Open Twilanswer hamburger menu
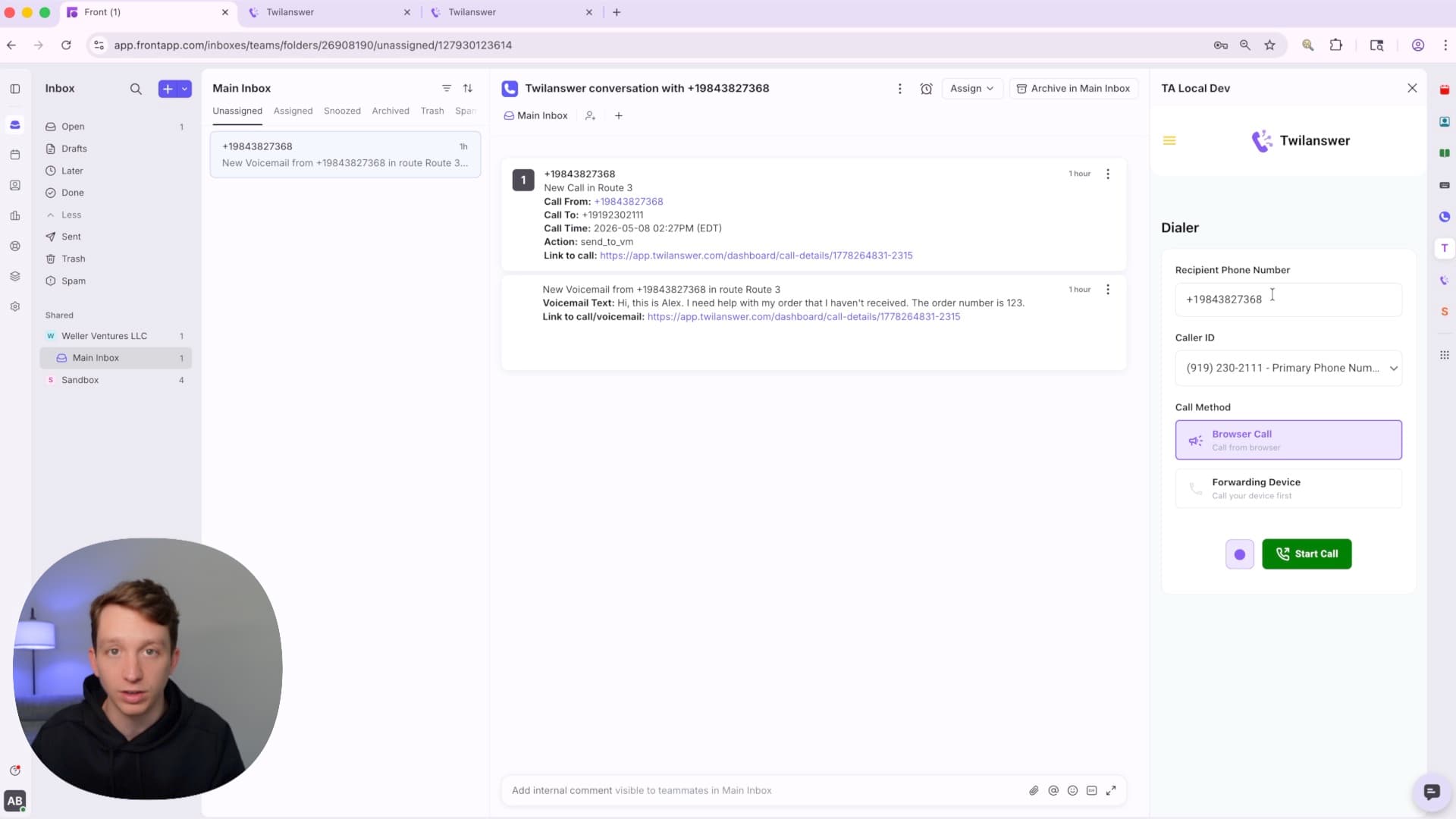 [x=1169, y=141]
